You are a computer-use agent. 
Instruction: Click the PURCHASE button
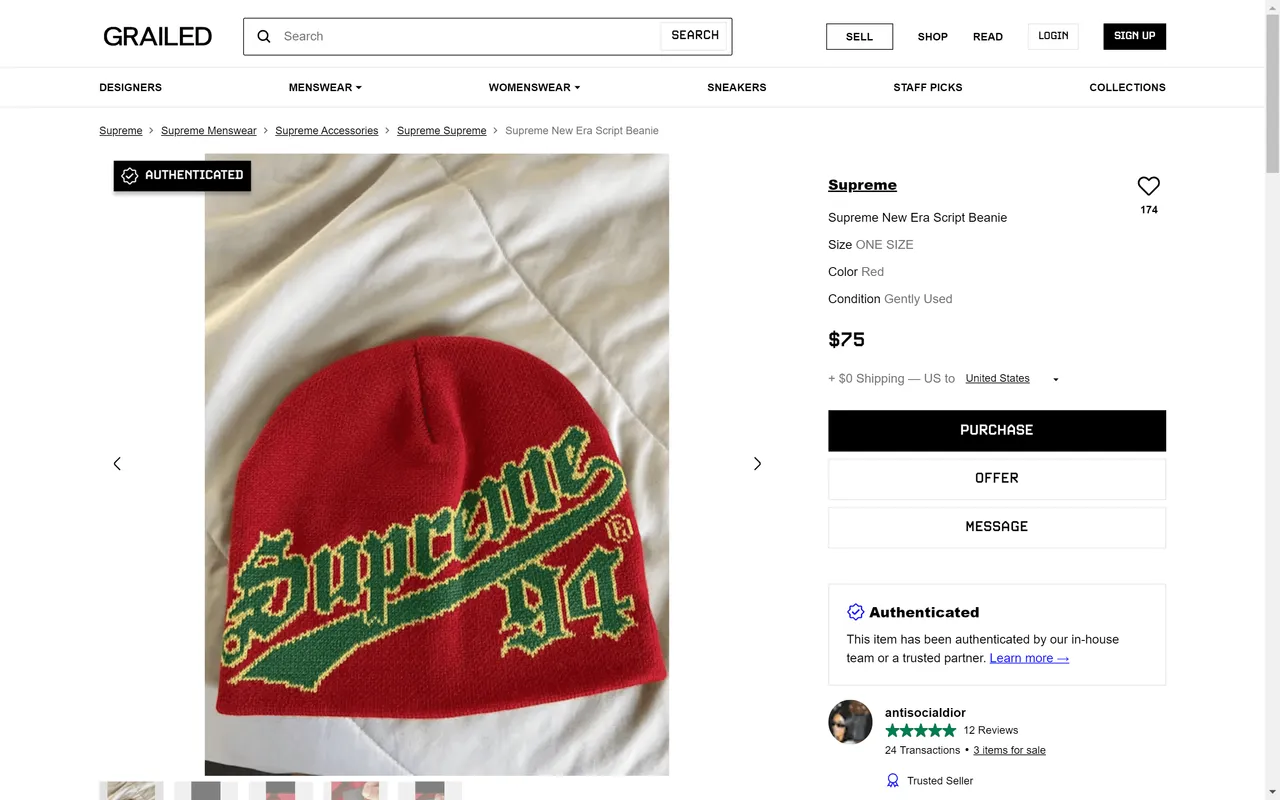(x=996, y=430)
